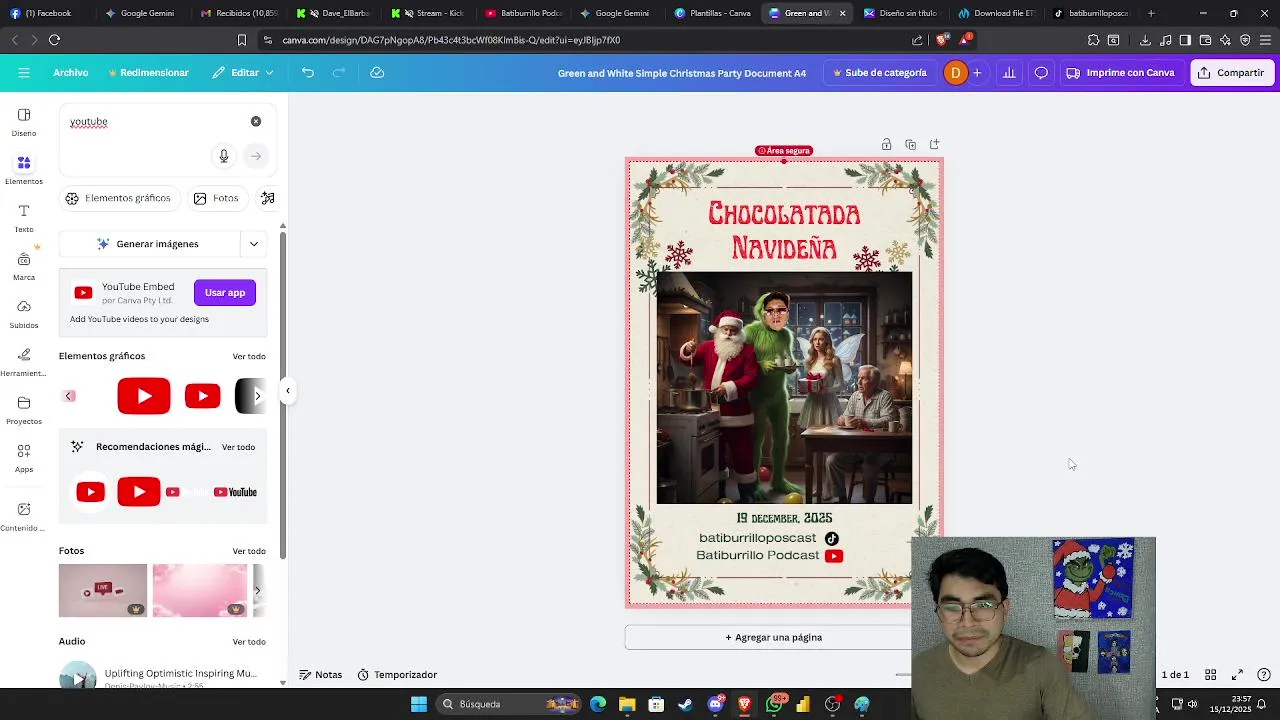Click the YouTube icon on the design
Viewport: 1280px width, 720px height.
click(x=834, y=556)
